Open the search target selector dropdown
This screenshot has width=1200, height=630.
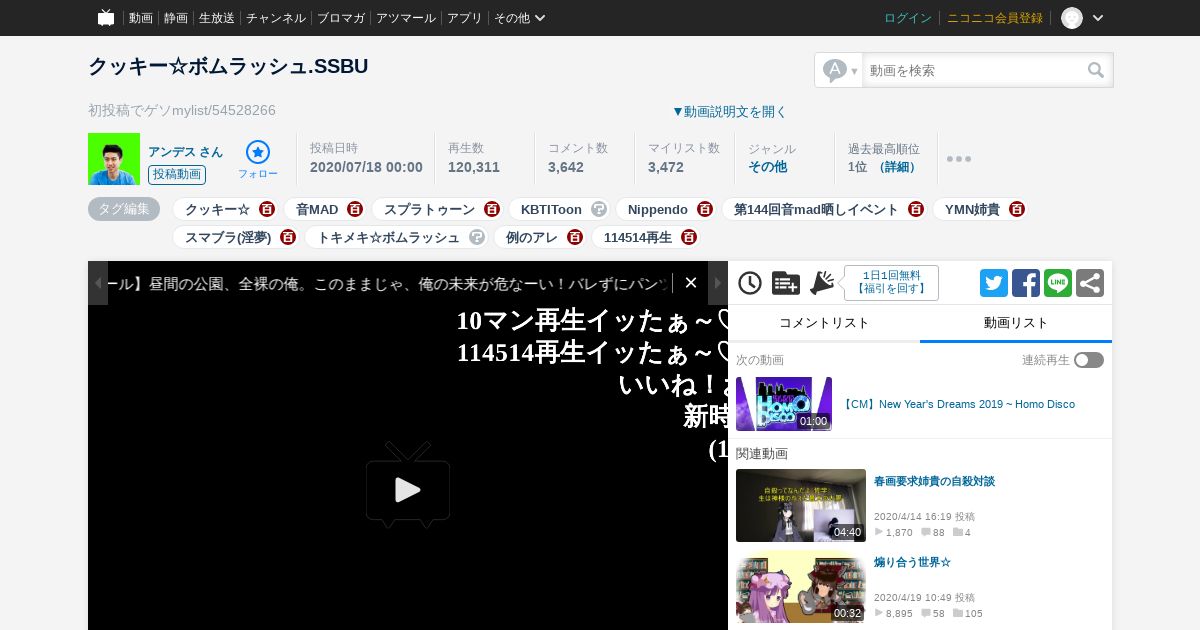(x=839, y=70)
